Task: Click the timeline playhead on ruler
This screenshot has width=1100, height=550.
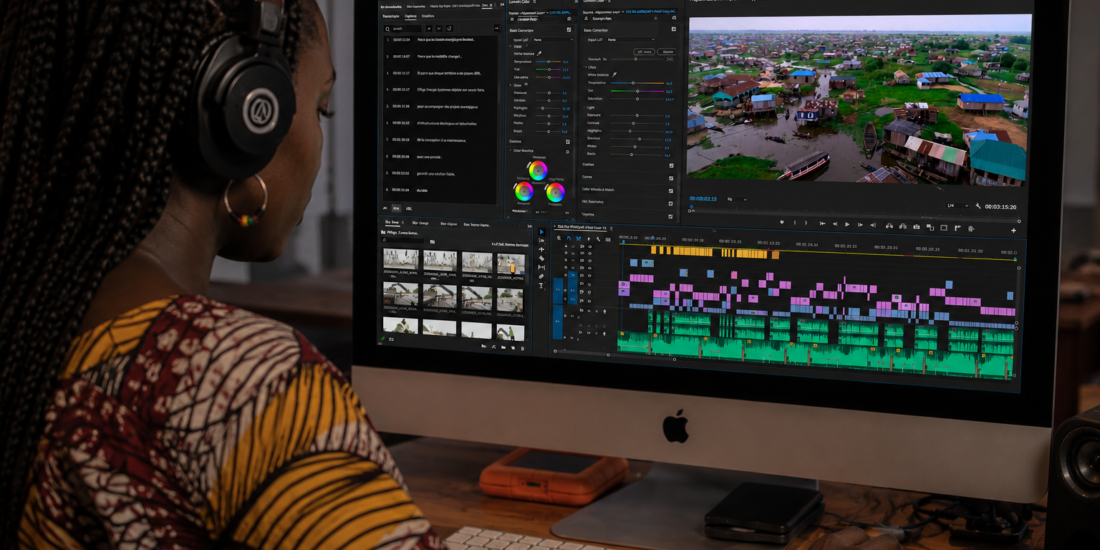Action: pos(623,241)
